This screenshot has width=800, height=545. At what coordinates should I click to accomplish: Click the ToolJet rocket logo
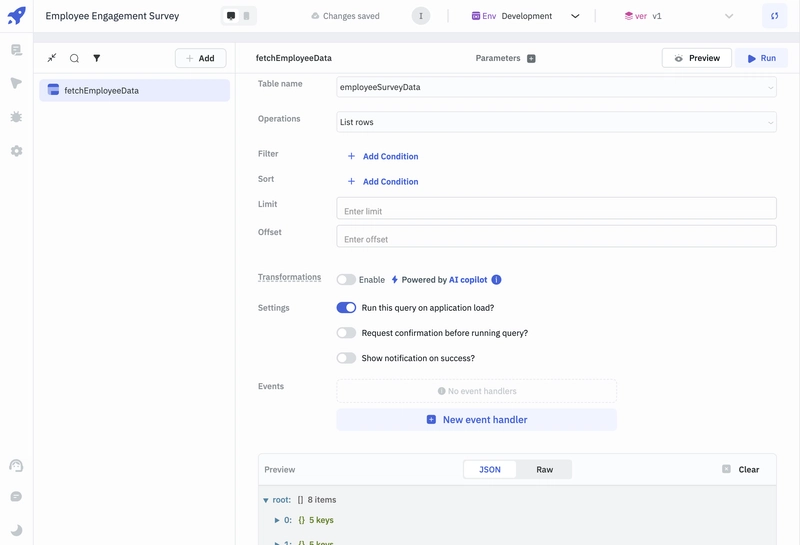click(16, 16)
